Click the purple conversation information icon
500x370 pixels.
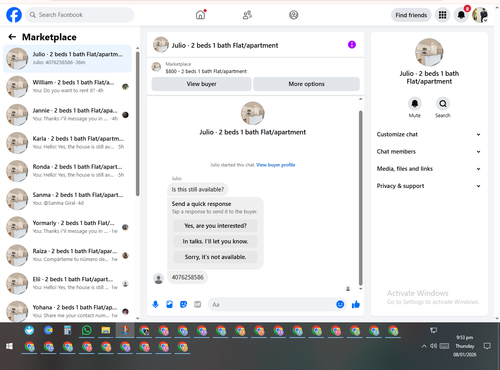click(352, 45)
